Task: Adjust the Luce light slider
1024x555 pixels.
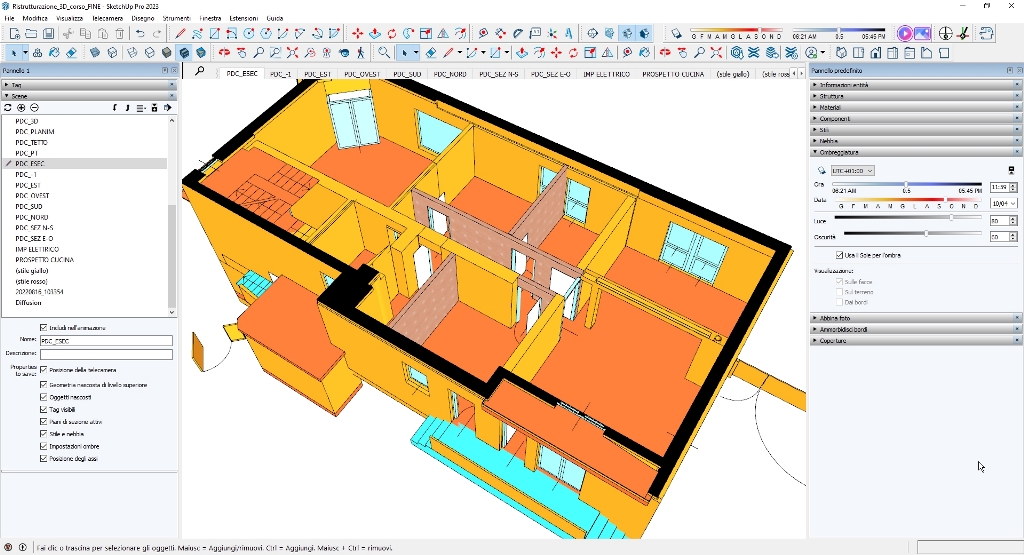Action: tap(907, 217)
